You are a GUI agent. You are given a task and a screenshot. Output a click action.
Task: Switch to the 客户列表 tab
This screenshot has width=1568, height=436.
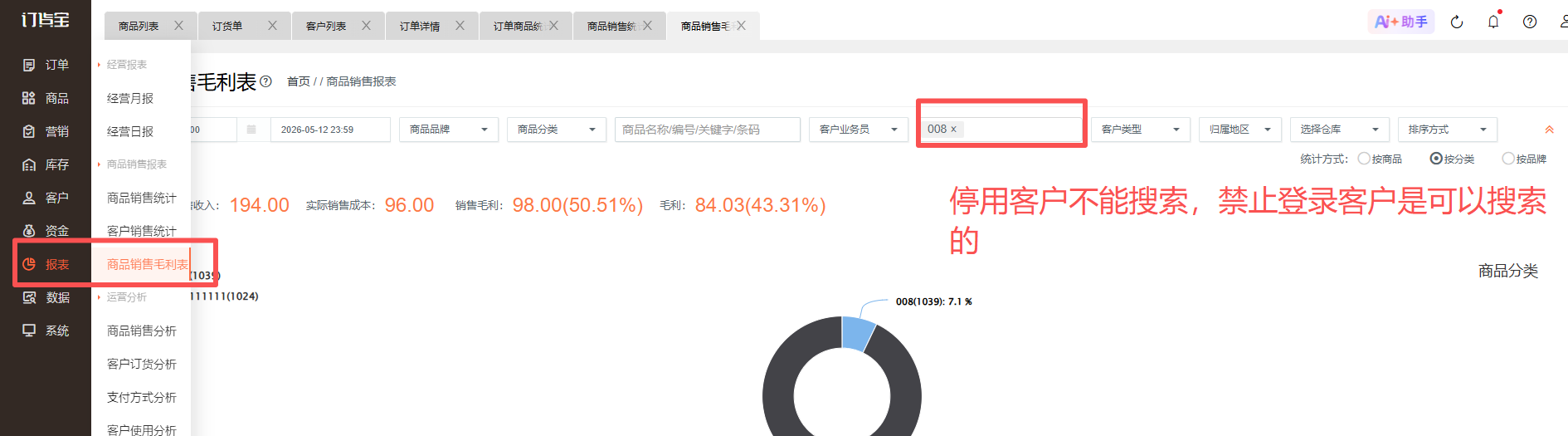(x=326, y=27)
